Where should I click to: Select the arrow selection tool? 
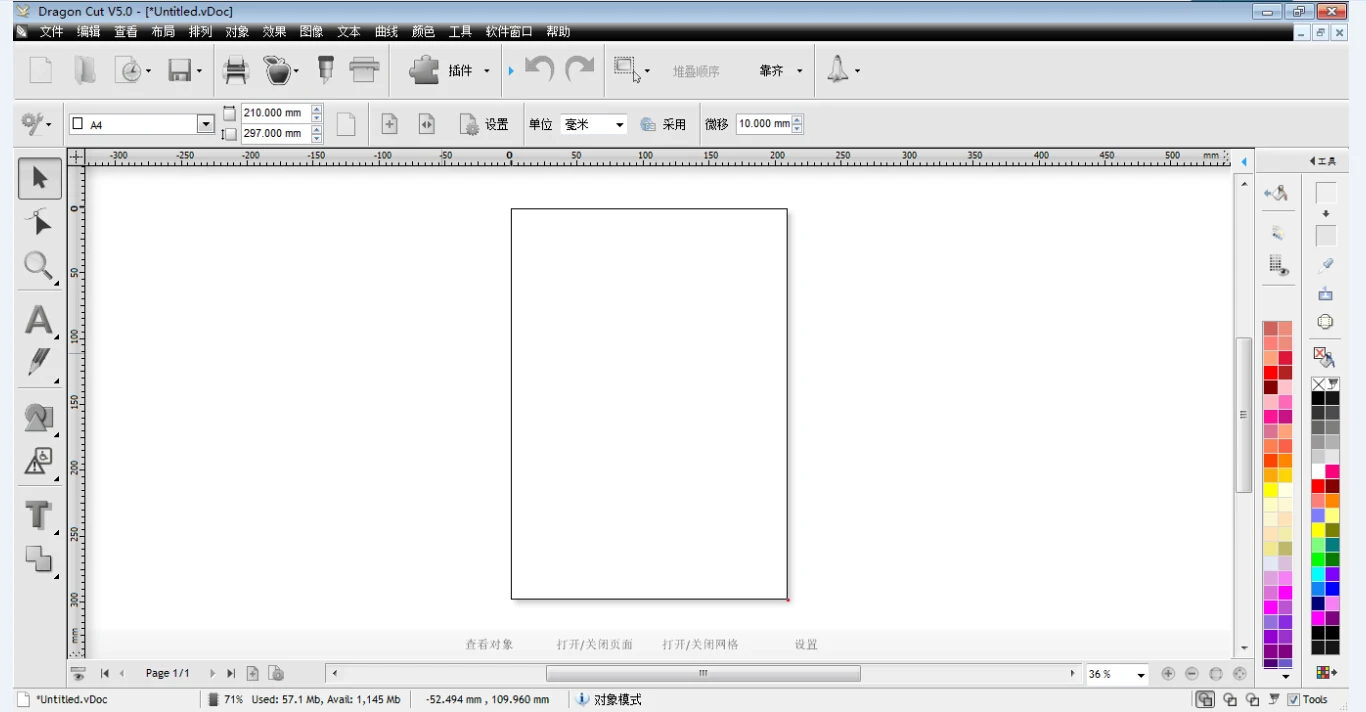(x=39, y=179)
